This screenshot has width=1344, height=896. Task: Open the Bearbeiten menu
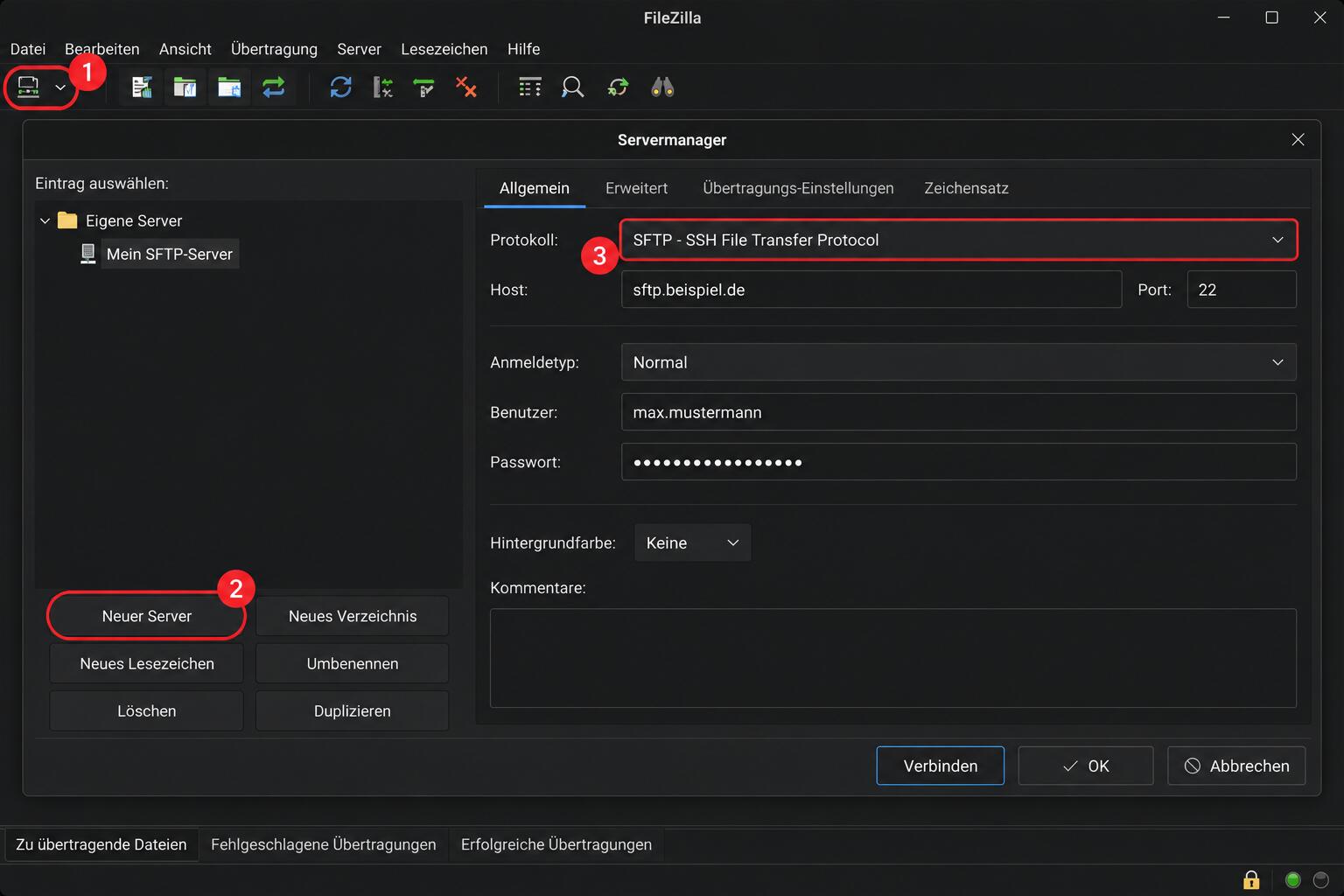click(102, 49)
